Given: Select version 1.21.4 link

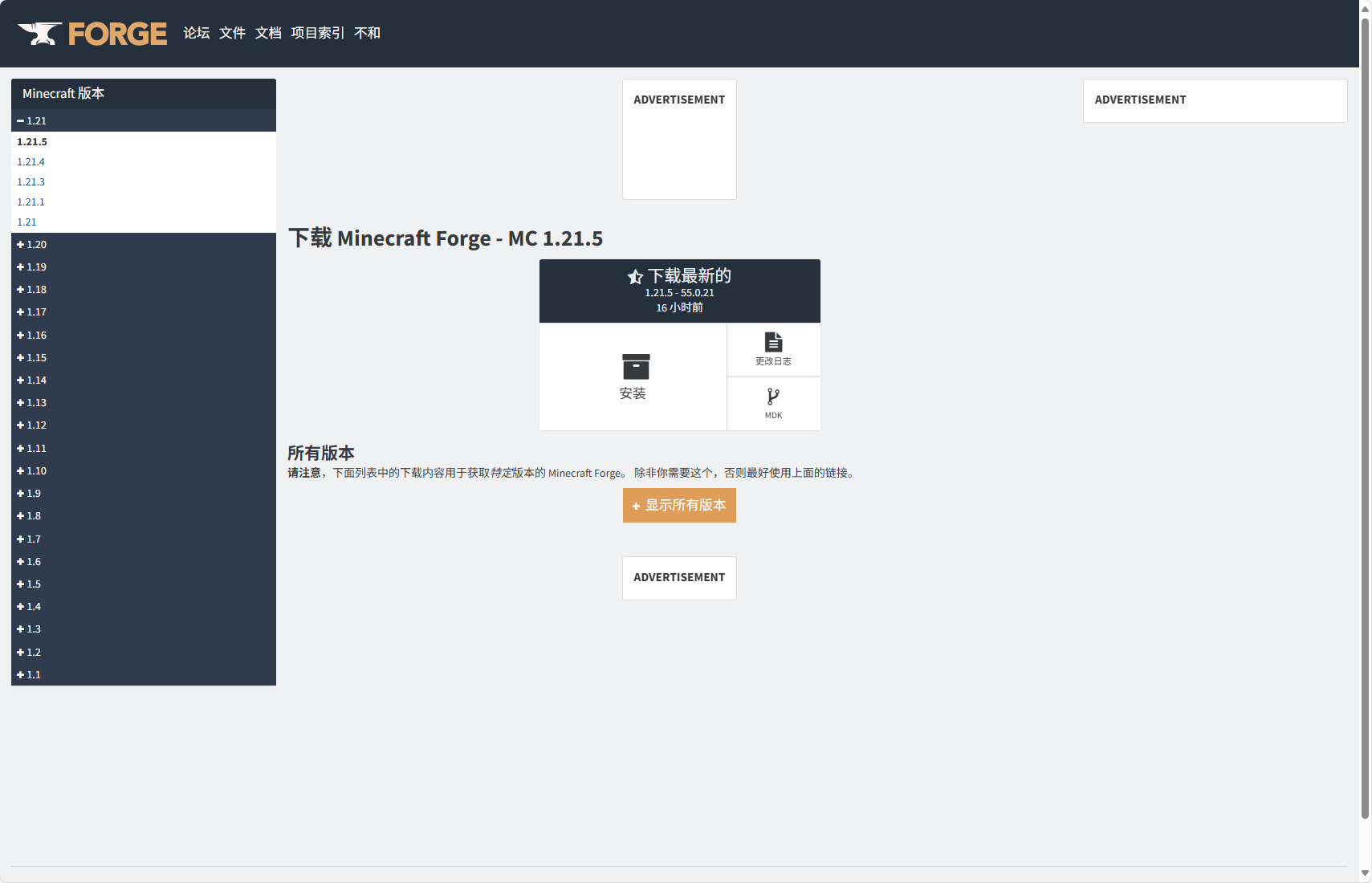Looking at the screenshot, I should click(x=31, y=162).
